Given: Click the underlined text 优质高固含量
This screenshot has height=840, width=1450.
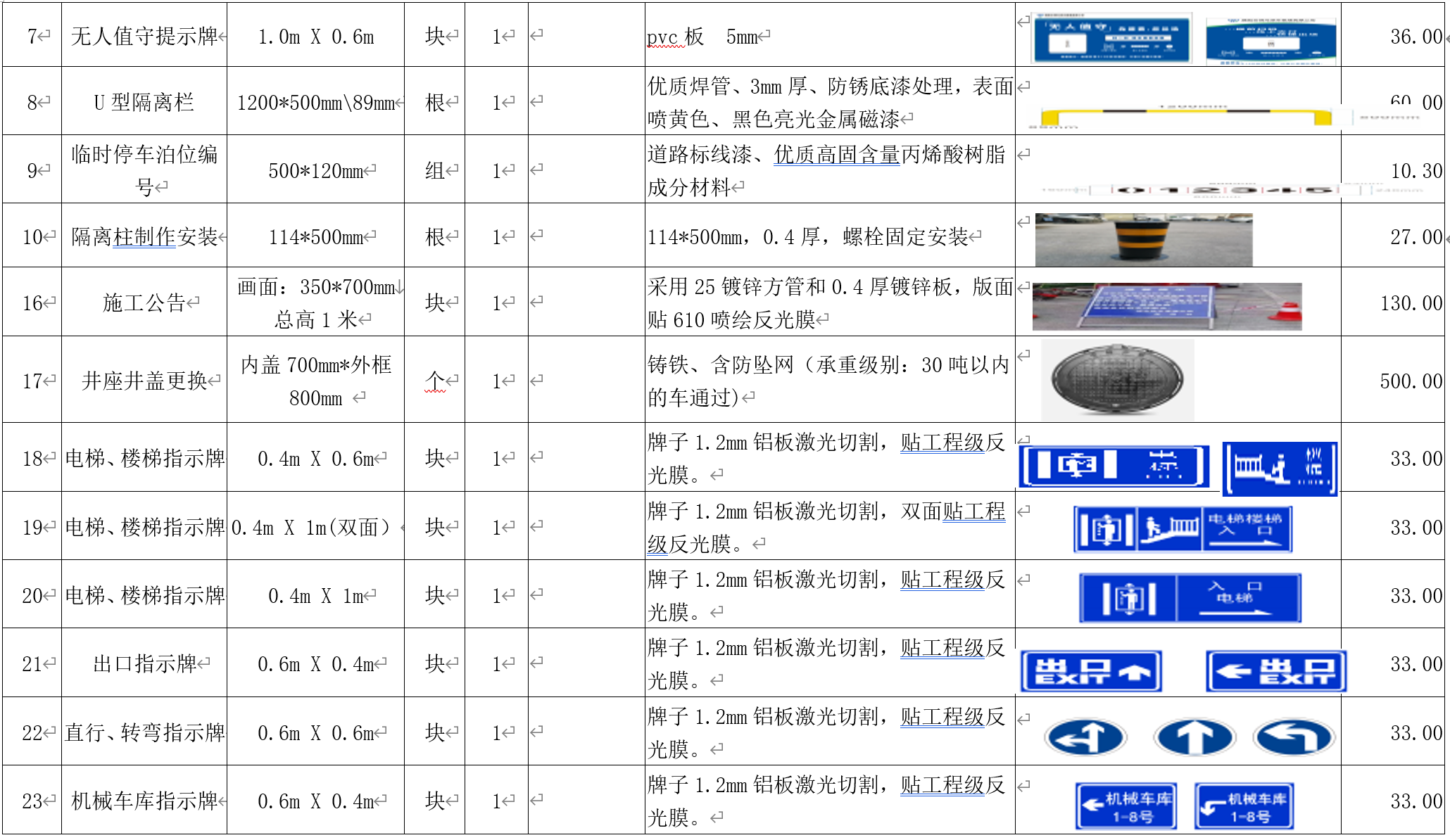Looking at the screenshot, I should point(836,155).
